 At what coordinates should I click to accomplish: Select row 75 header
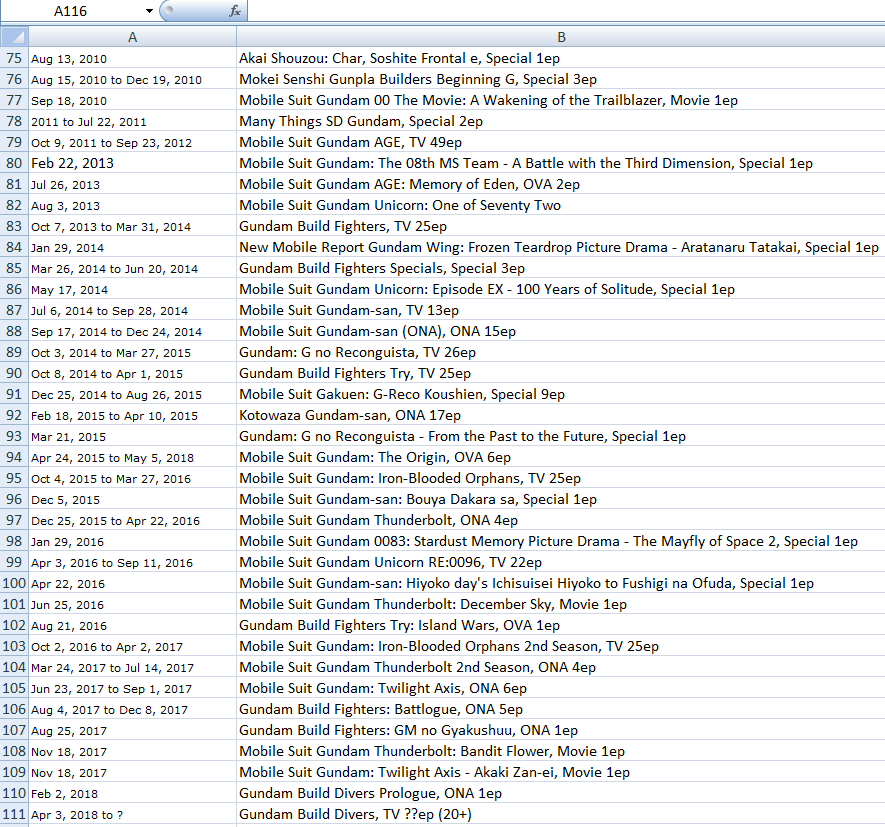pos(14,58)
